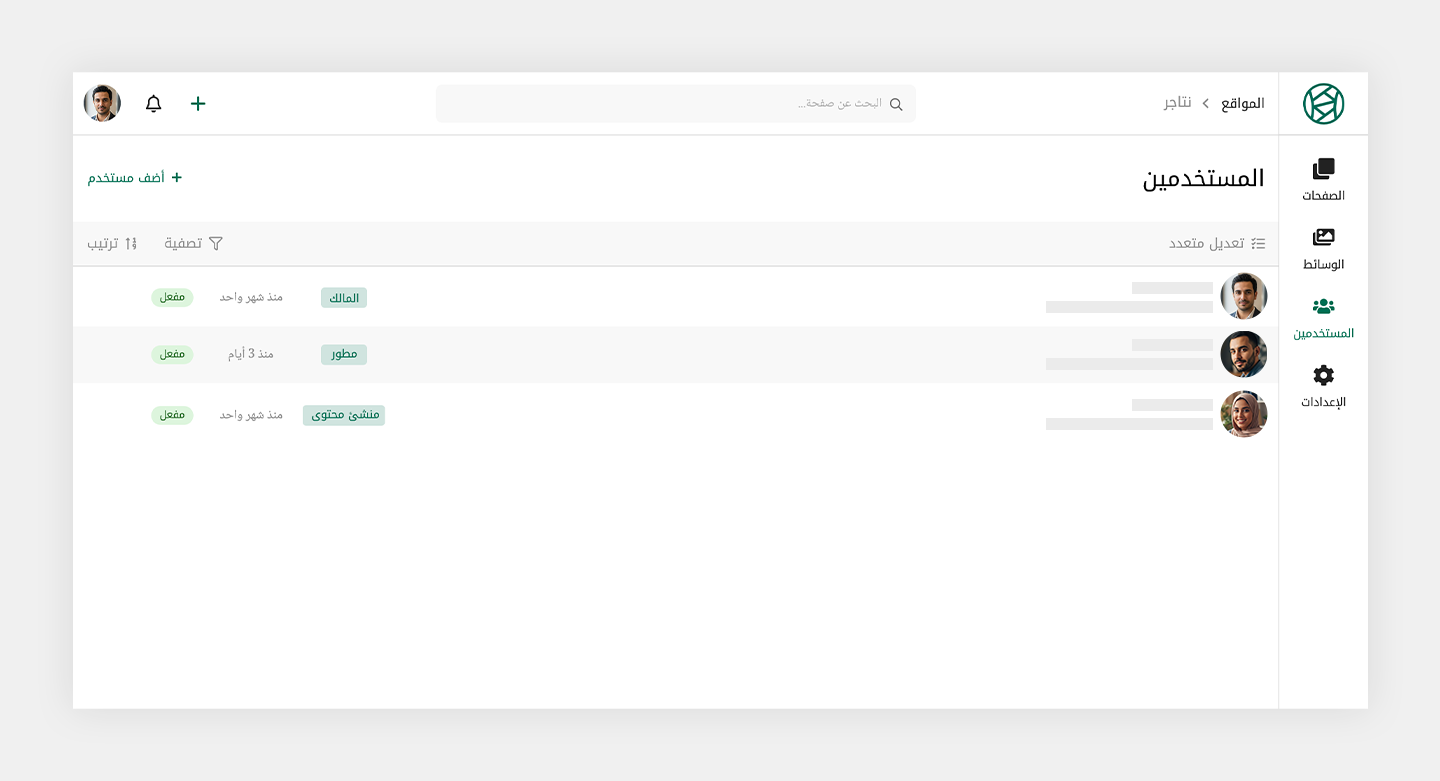The width and height of the screenshot is (1440, 781).
Task: Click the notifications bell icon
Action: [153, 104]
